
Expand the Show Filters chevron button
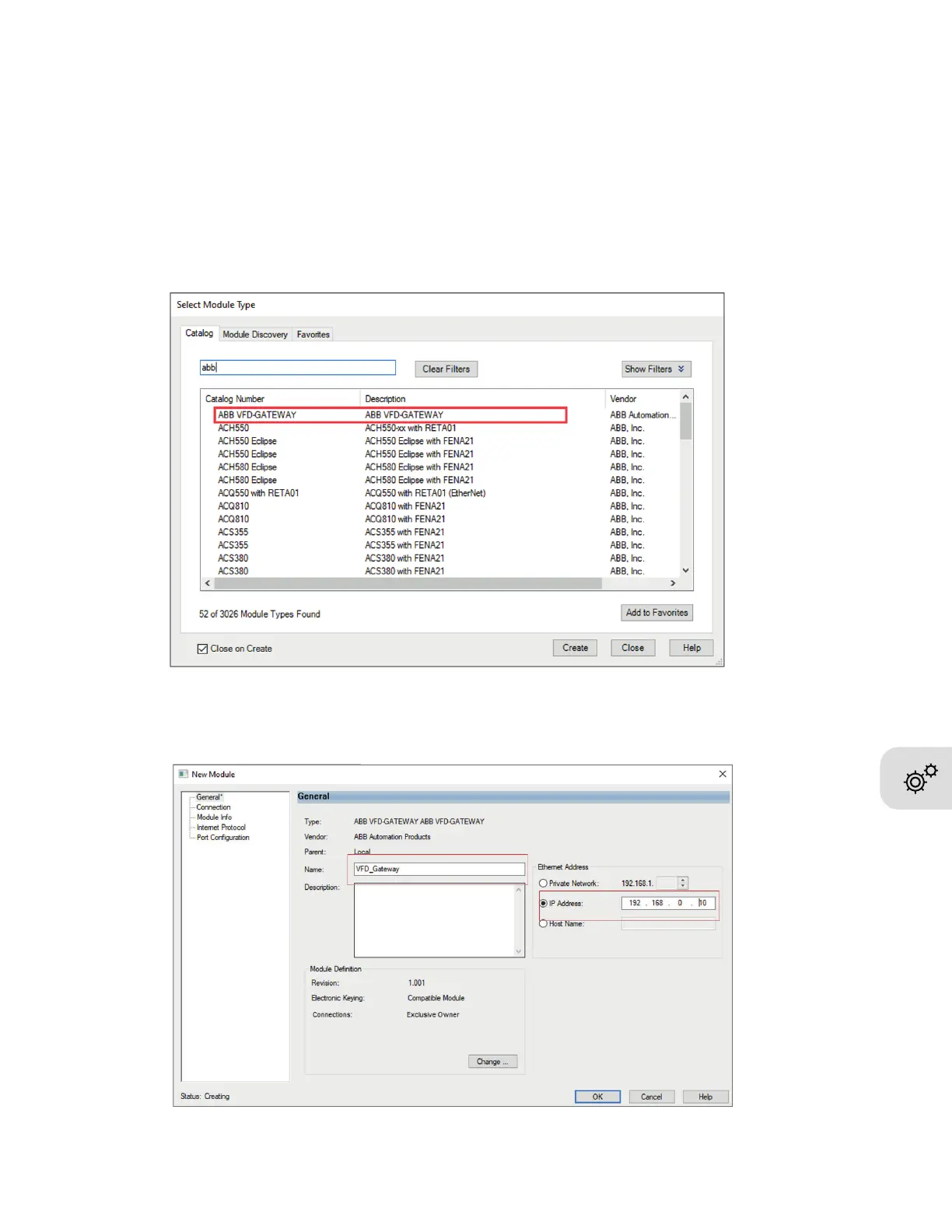point(656,369)
